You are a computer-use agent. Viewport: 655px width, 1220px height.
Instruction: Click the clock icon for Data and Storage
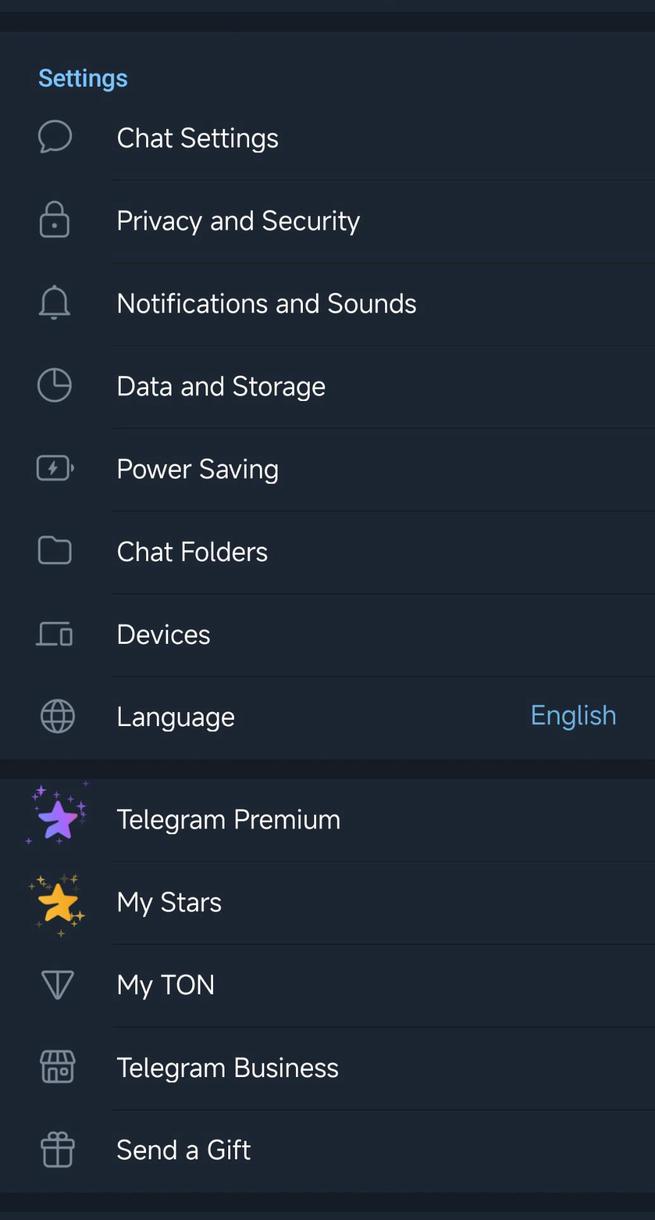[54, 385]
